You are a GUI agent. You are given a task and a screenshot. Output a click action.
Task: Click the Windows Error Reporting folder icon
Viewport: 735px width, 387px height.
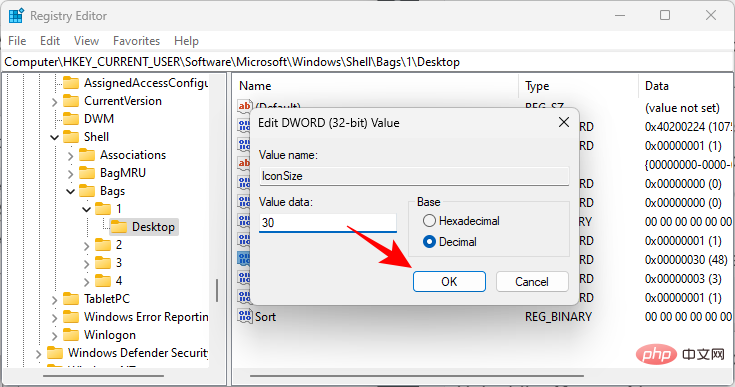click(71, 317)
